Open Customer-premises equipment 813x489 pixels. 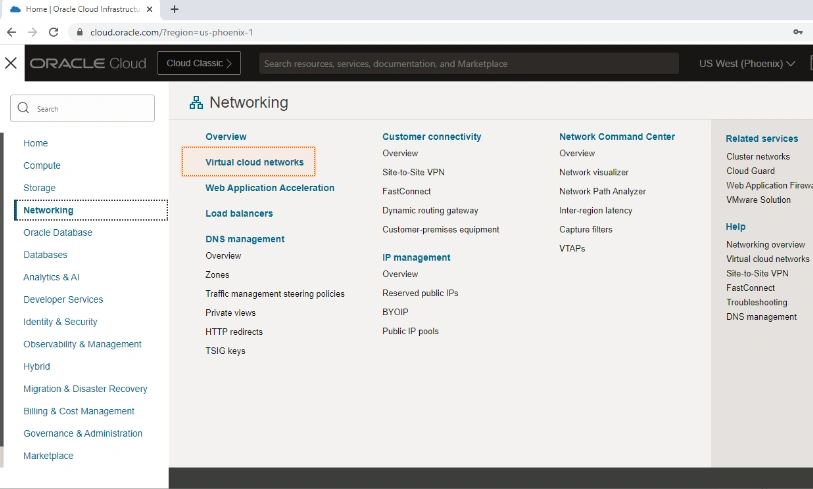tap(441, 229)
